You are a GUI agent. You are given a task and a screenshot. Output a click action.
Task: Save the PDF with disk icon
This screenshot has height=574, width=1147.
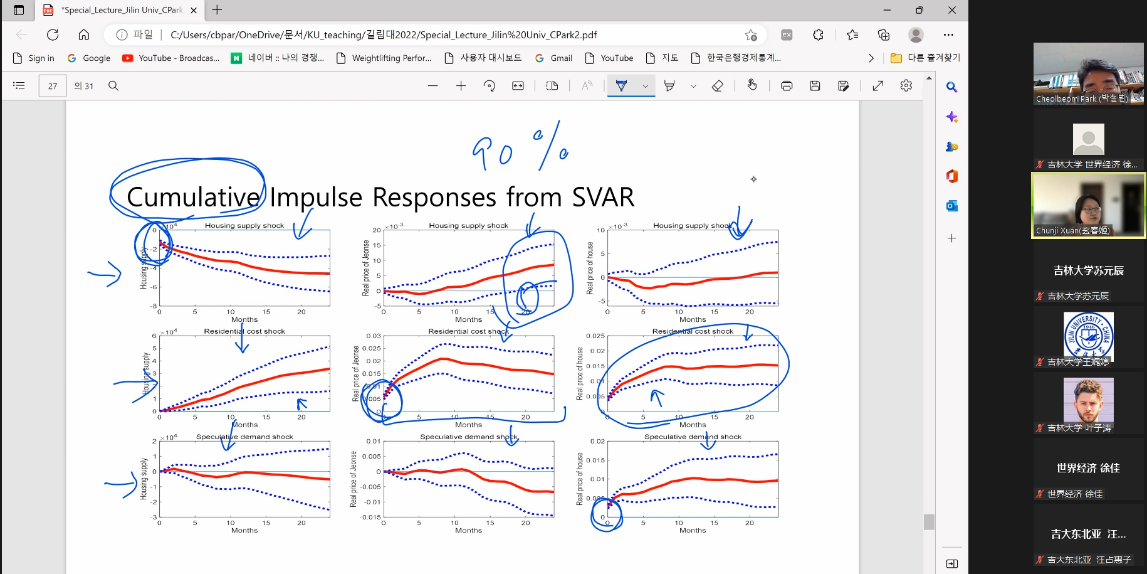[x=815, y=86]
